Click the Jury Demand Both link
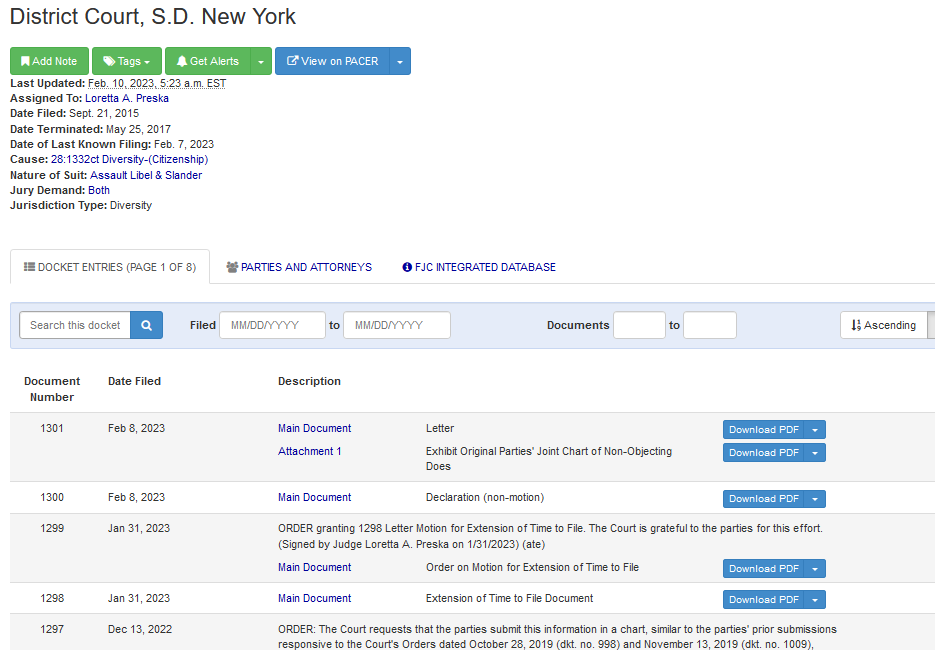The height and width of the screenshot is (650, 935). (99, 190)
